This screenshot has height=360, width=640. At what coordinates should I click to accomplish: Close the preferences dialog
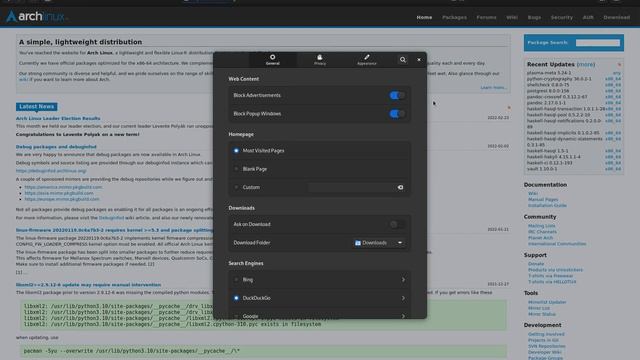point(419,60)
